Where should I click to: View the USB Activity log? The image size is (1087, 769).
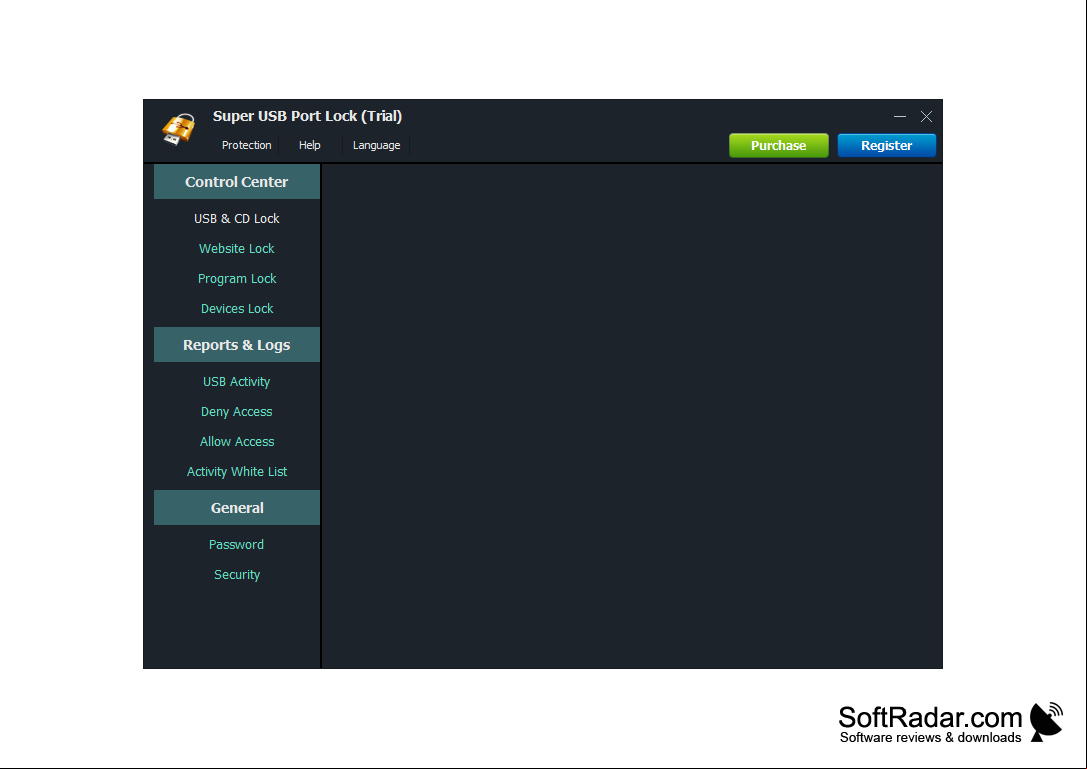(x=236, y=382)
